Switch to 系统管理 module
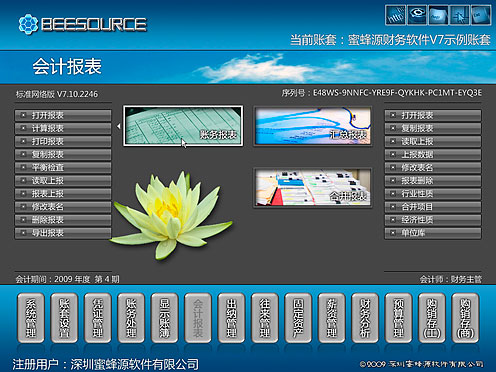This screenshot has width=496, height=372. pyautogui.click(x=31, y=318)
